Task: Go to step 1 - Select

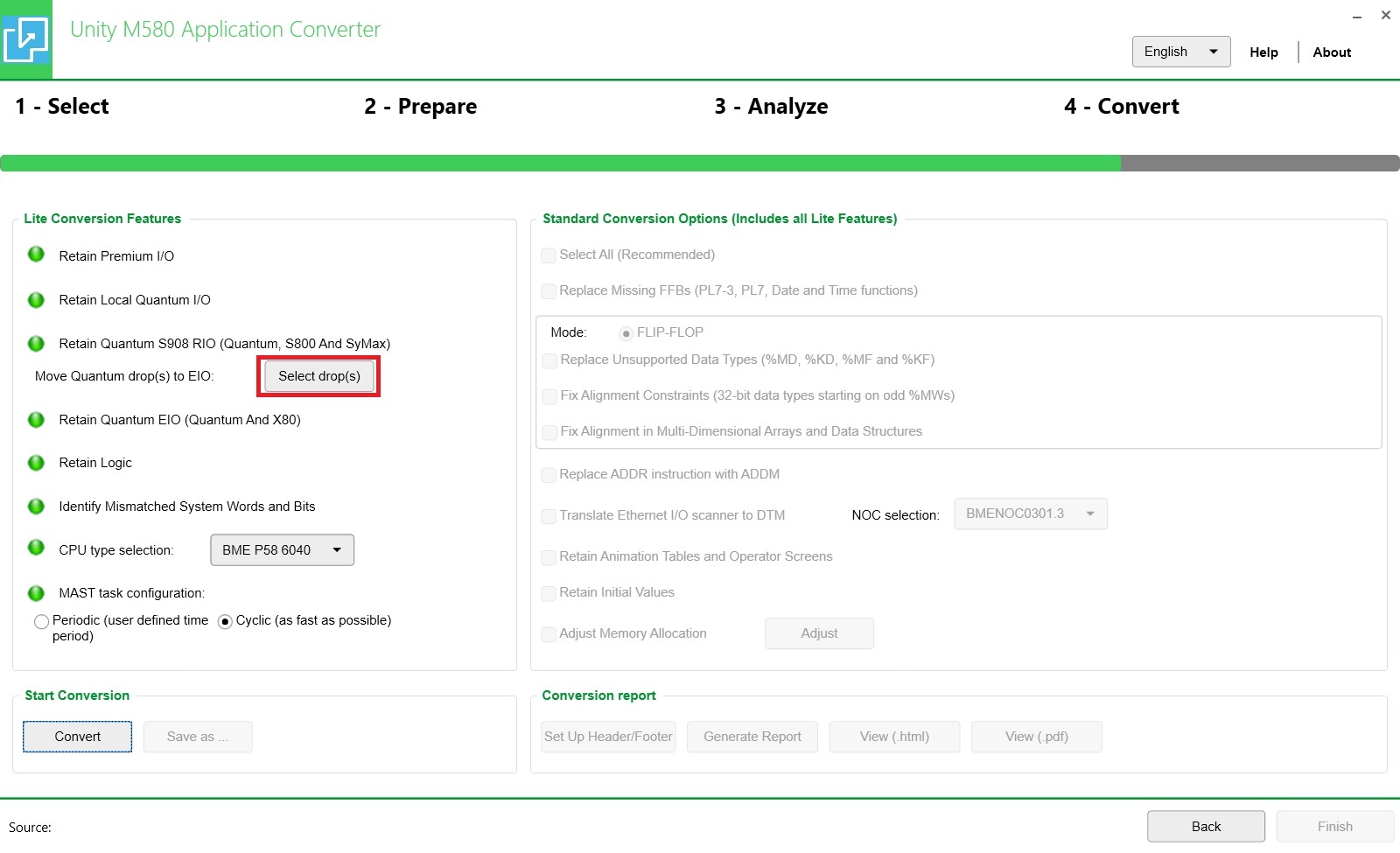Action: [62, 107]
